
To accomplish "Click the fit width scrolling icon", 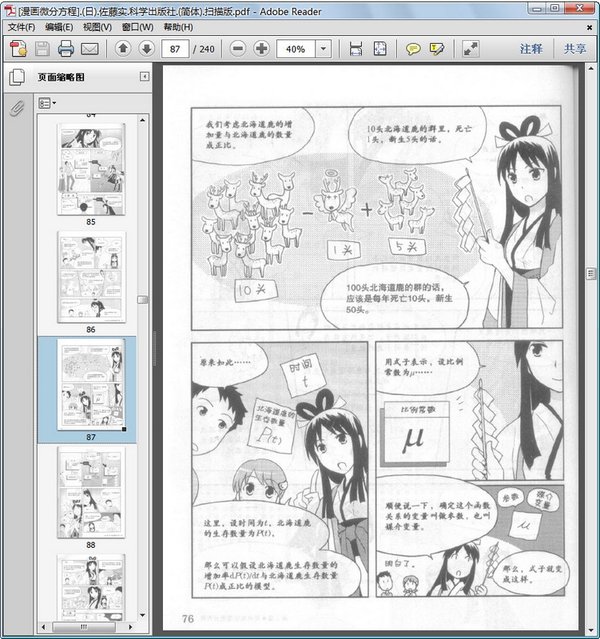I will point(356,49).
